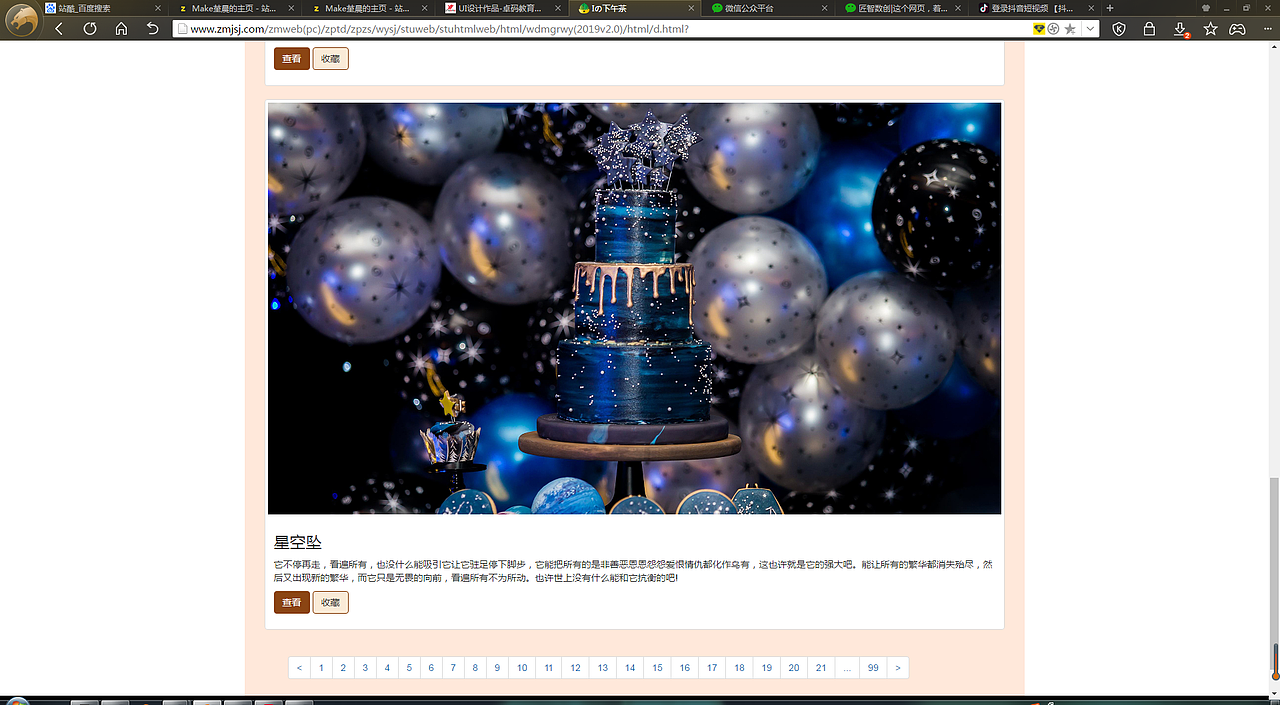Click 收藏 button under 星空坠
The width and height of the screenshot is (1280, 705).
tap(331, 603)
